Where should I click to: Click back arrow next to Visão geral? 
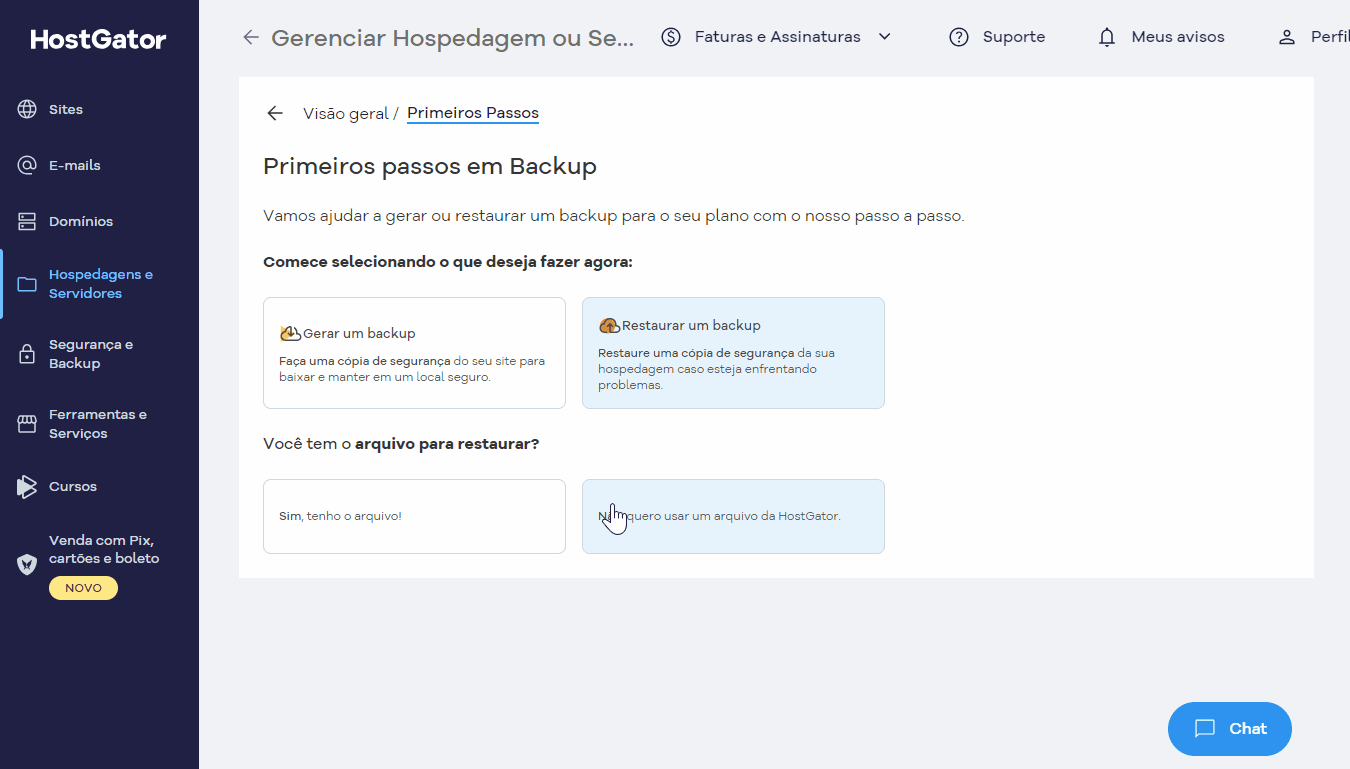pos(275,113)
